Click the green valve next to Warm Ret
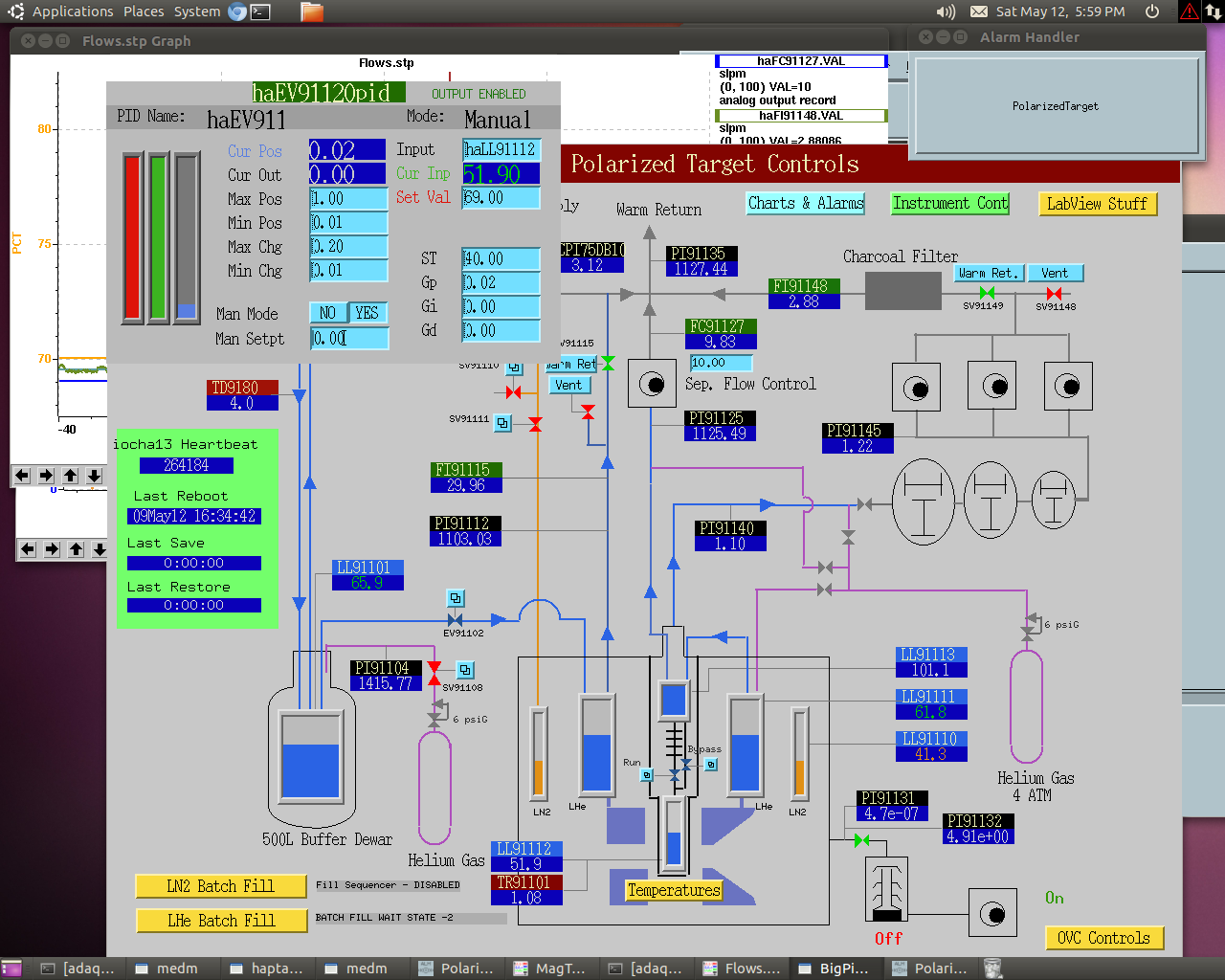This screenshot has width=1225, height=980. (x=608, y=363)
